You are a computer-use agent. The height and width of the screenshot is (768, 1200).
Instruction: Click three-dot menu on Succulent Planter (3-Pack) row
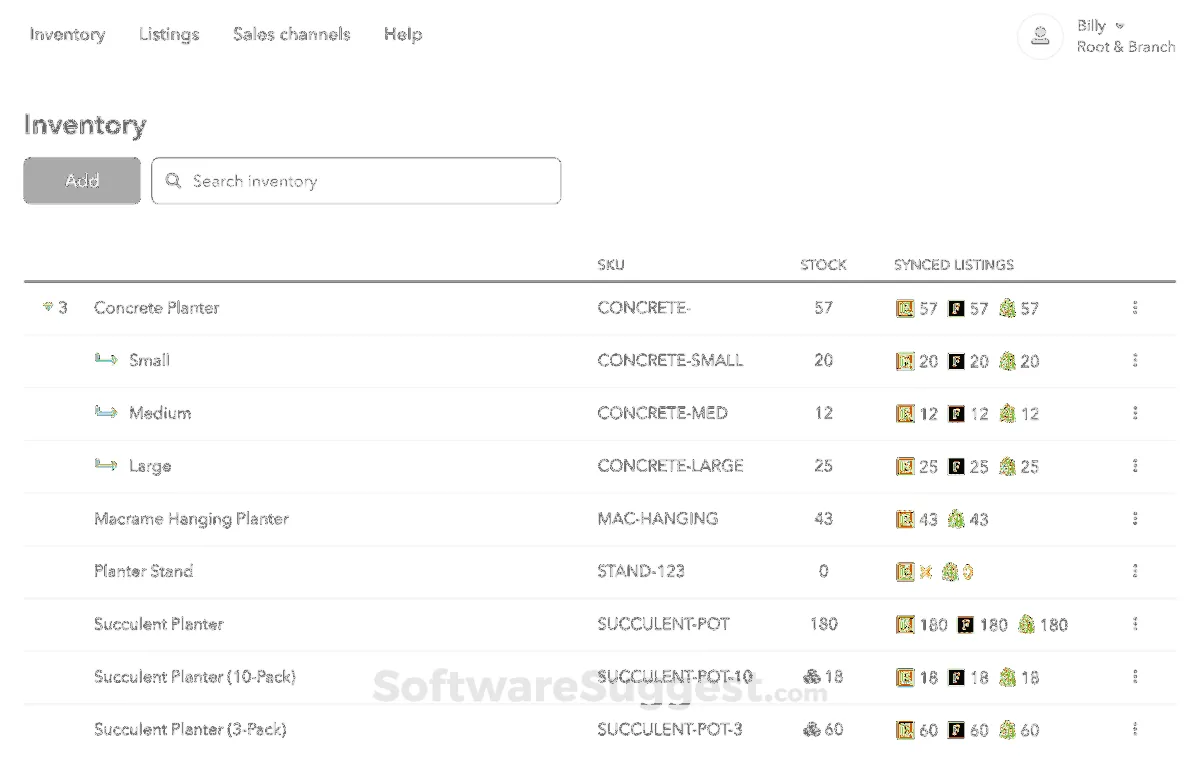1135,729
